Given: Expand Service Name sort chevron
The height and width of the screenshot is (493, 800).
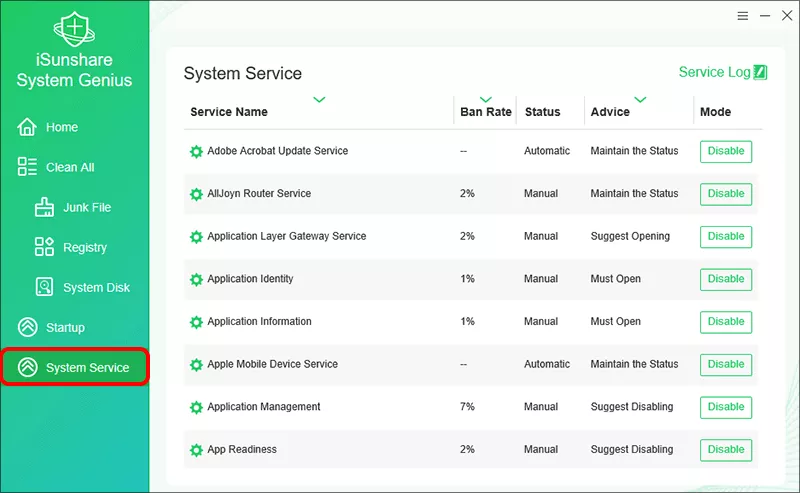Looking at the screenshot, I should [x=319, y=100].
